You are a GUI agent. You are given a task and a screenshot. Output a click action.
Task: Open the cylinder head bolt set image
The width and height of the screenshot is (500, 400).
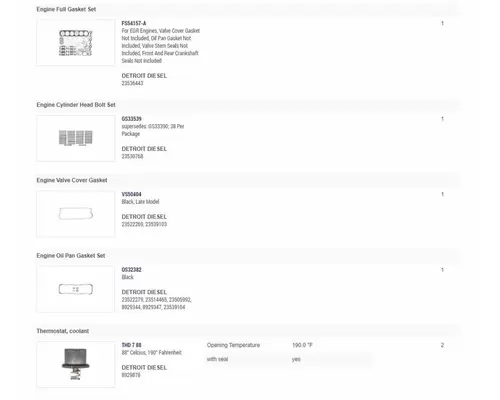click(x=76, y=138)
